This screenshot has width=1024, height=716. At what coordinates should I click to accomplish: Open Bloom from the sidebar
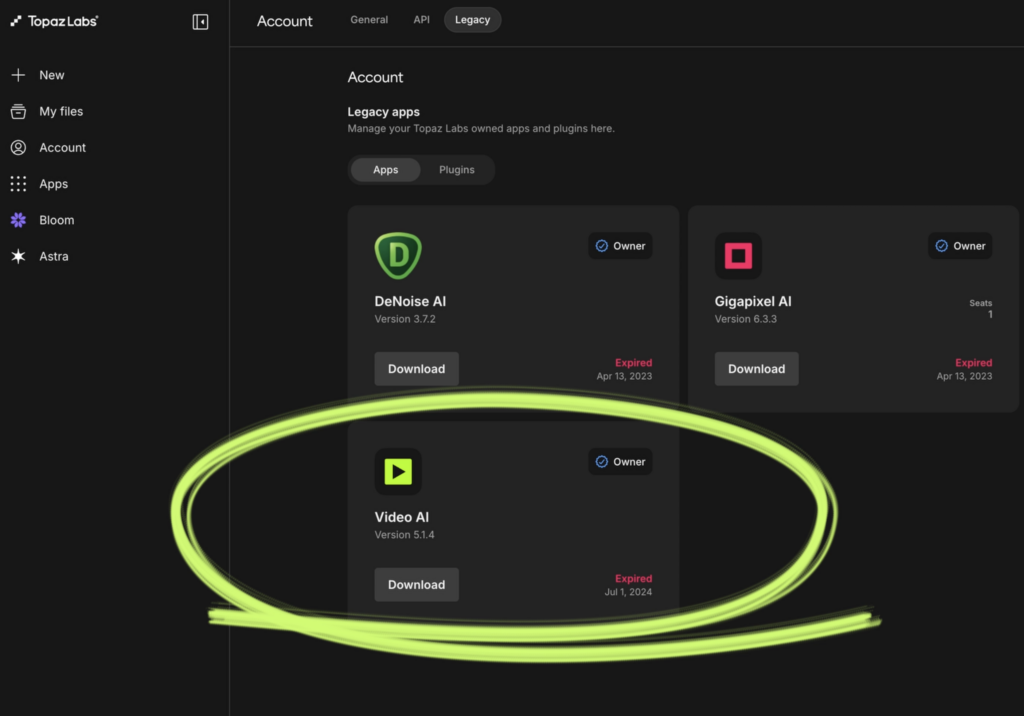[x=56, y=220]
